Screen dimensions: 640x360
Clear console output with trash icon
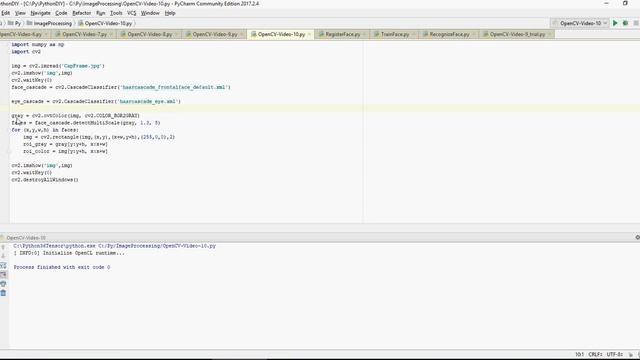pos(3,293)
